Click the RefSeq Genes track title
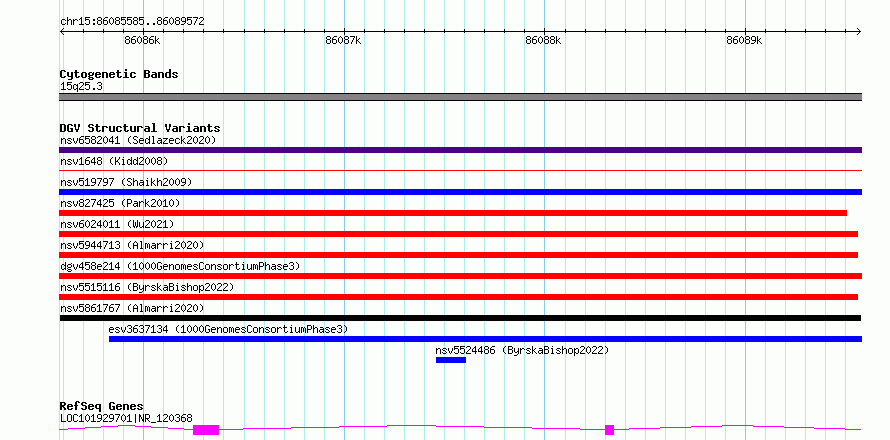The width and height of the screenshot is (890, 440). [x=102, y=407]
